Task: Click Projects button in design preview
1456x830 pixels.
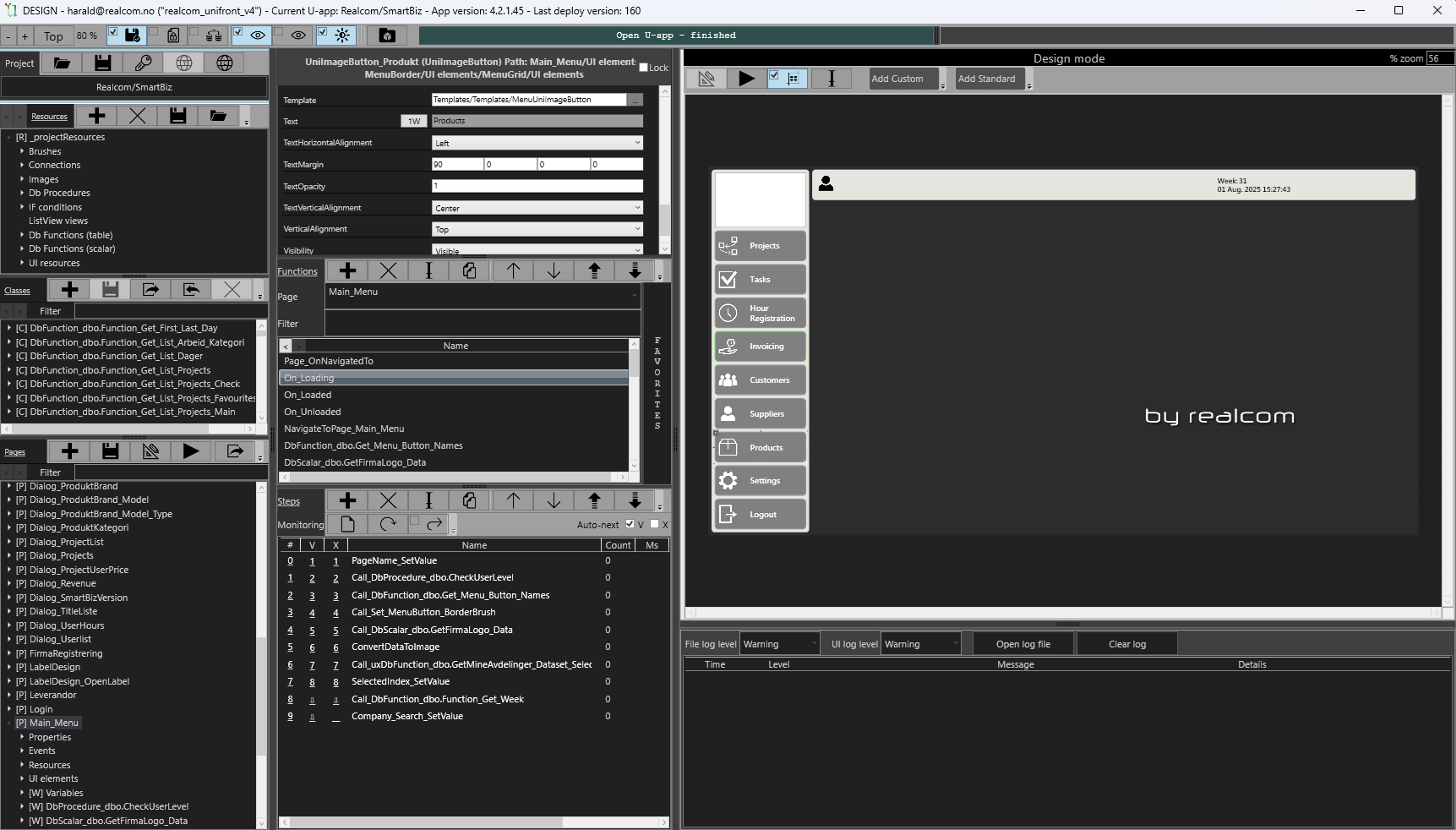Action: [760, 246]
